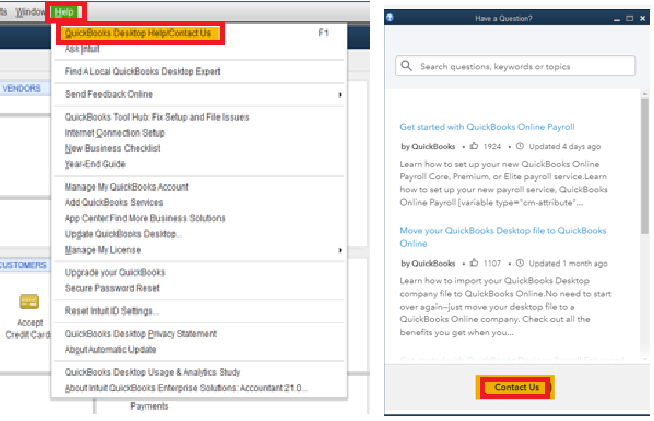The image size is (654, 421).
Task: Maximize the Have a Question window
Action: 629,18
